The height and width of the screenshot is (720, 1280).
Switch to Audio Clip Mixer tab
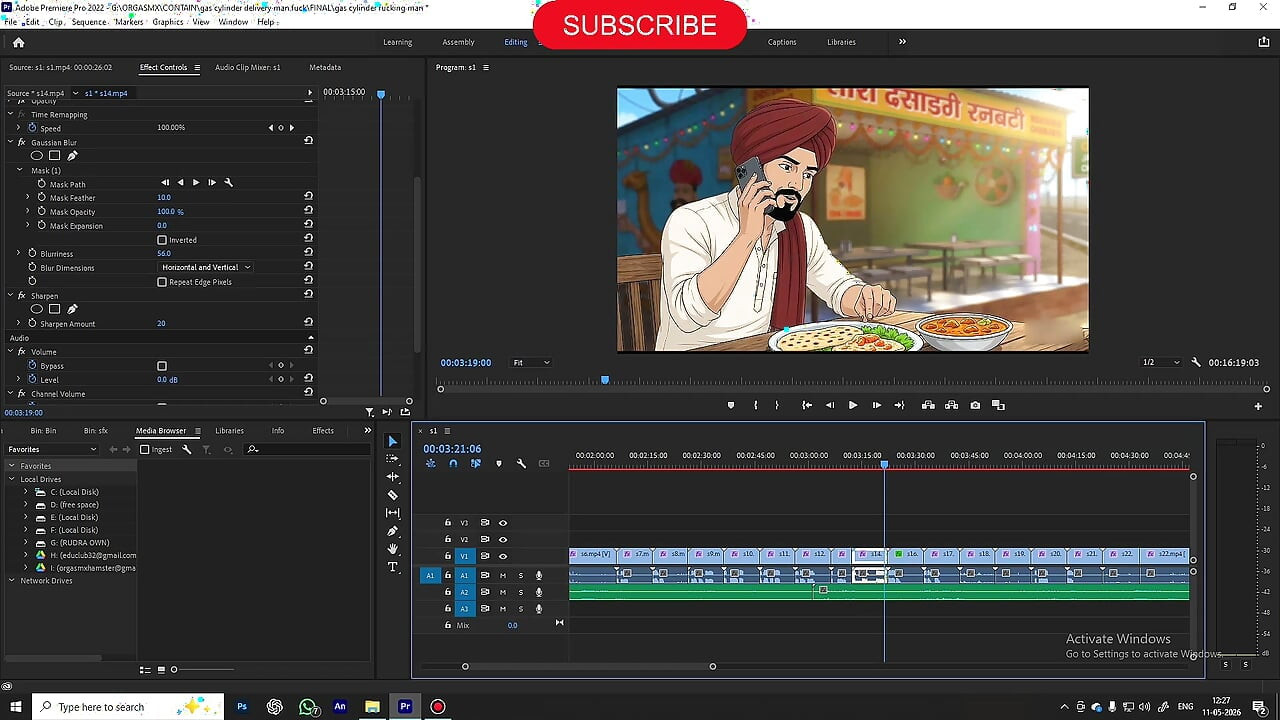248,67
